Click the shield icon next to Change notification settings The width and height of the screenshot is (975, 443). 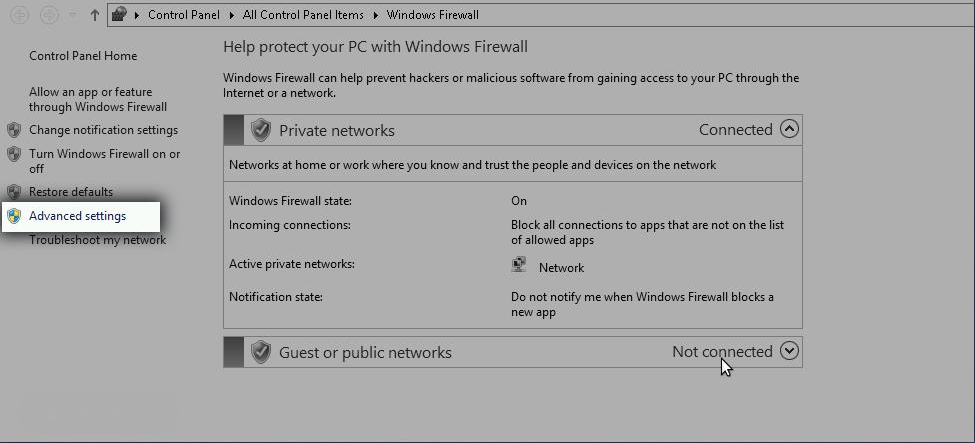click(14, 130)
